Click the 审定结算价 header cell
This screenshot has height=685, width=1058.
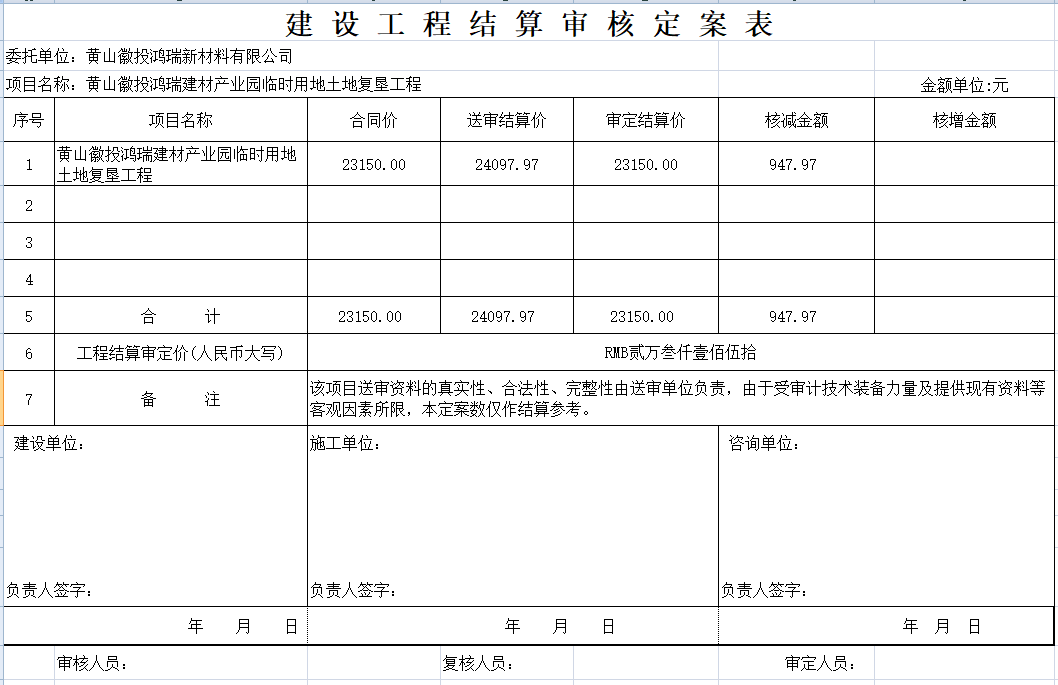[x=645, y=121]
